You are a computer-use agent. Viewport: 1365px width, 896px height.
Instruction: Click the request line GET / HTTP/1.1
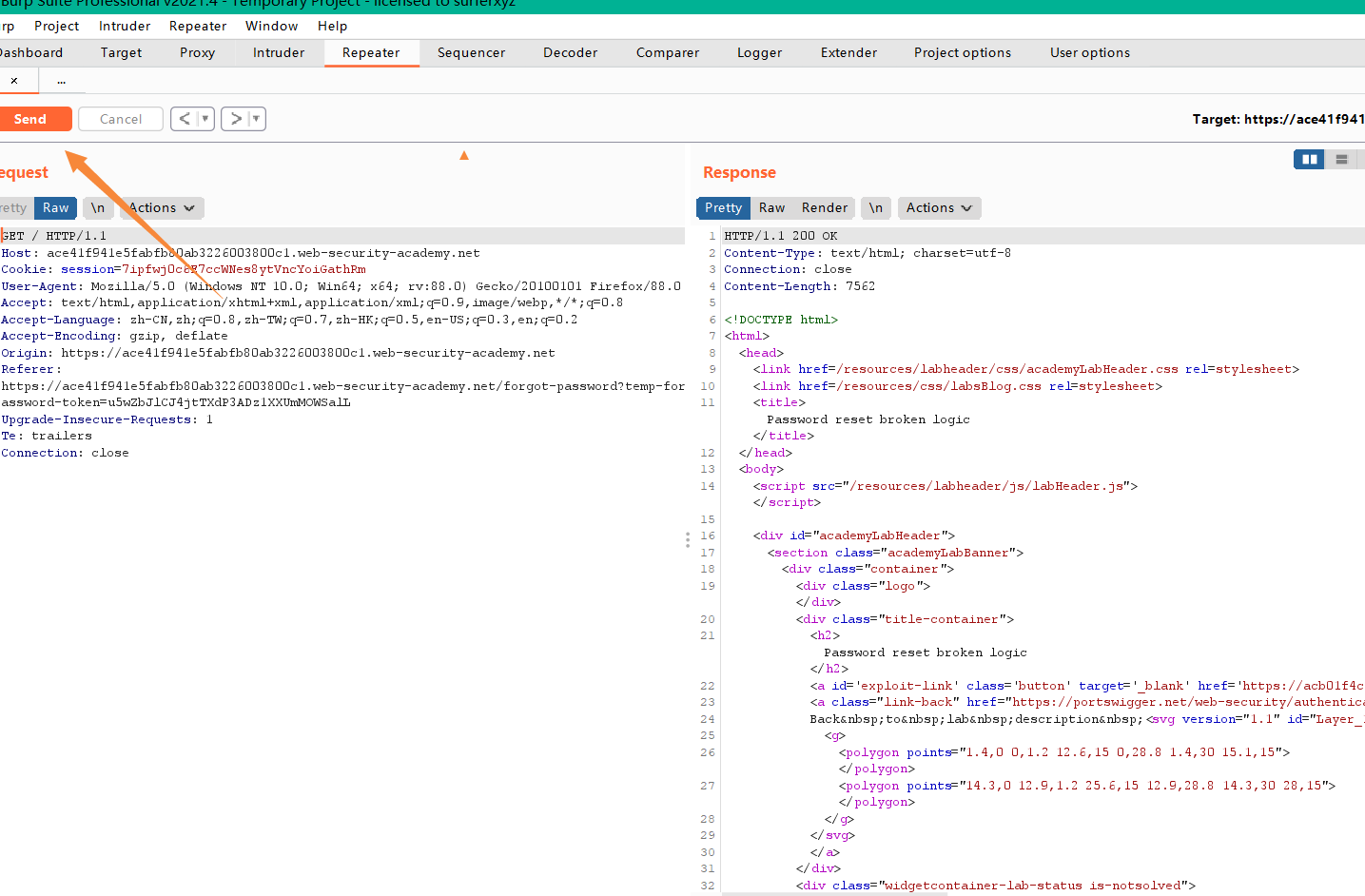pos(54,236)
